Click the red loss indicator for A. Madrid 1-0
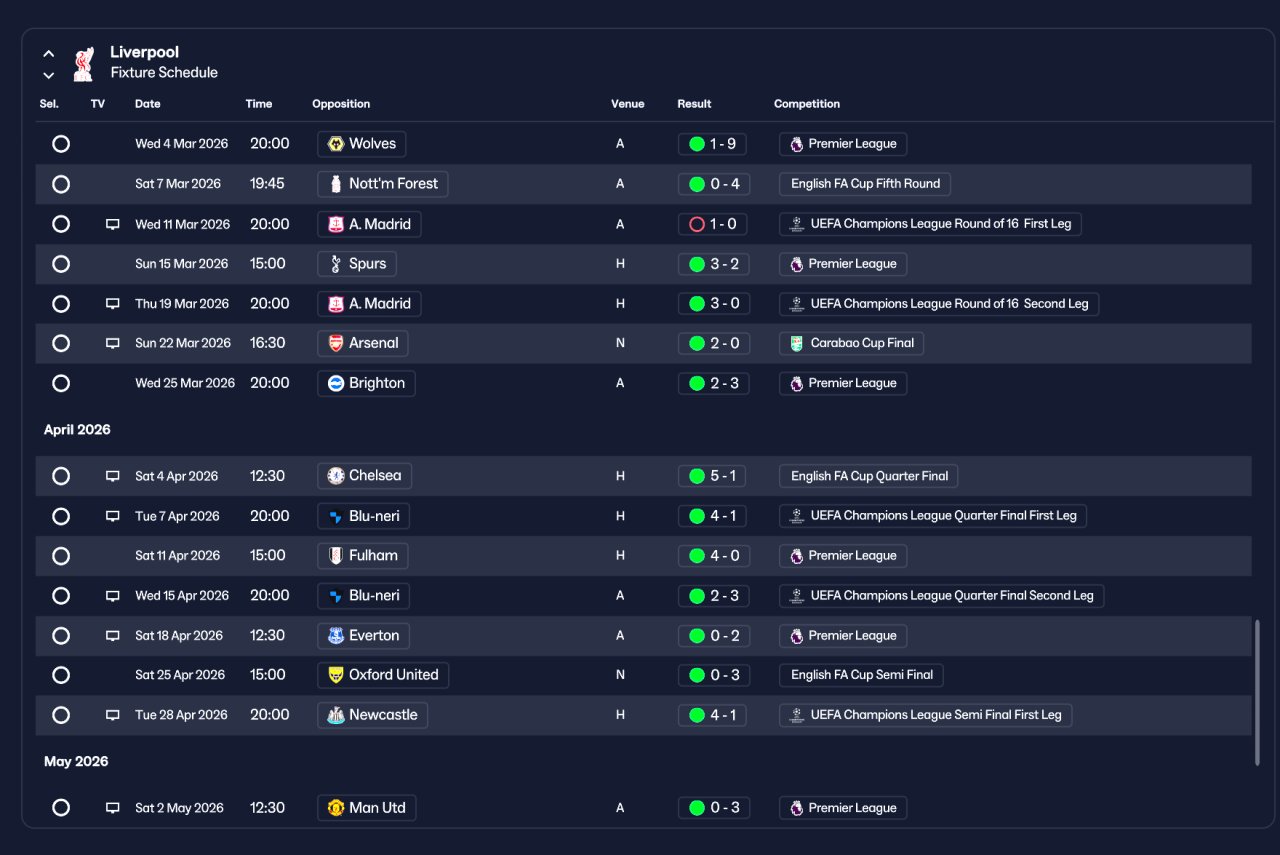 coord(697,224)
